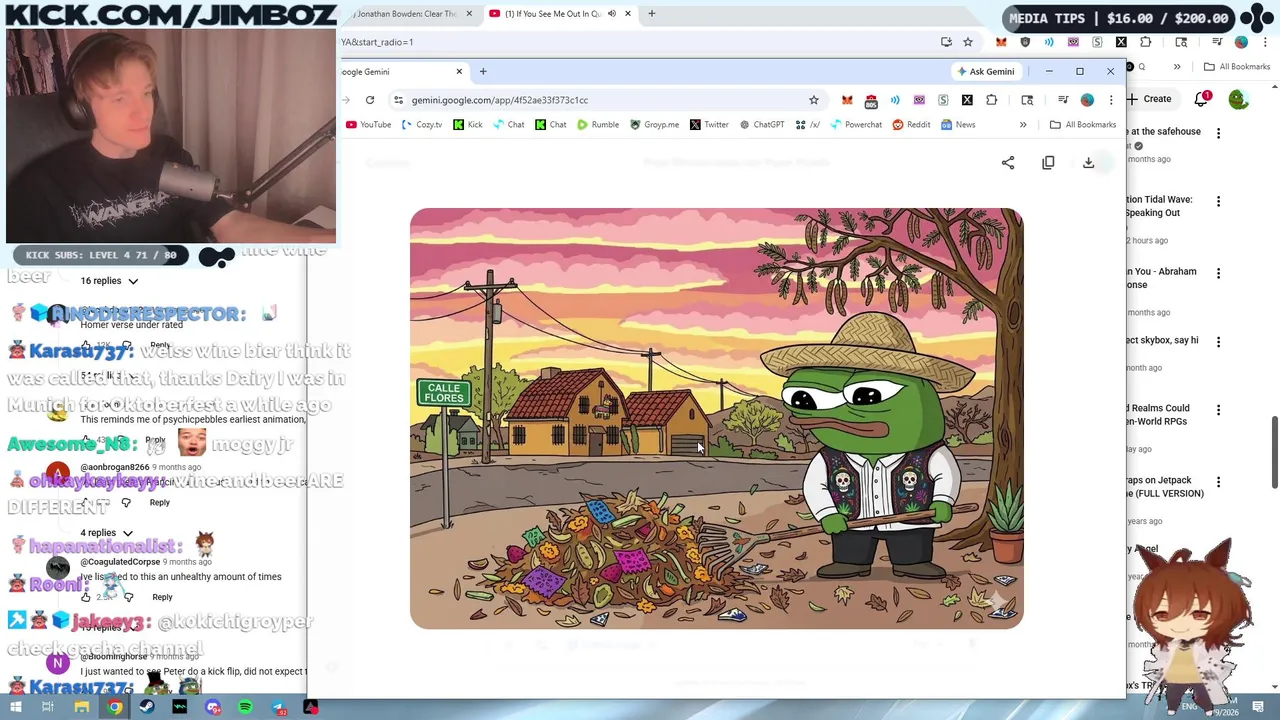Screen dimensions: 1280x720
Task: Expand the 16 replies thread
Action: [x=109, y=281]
